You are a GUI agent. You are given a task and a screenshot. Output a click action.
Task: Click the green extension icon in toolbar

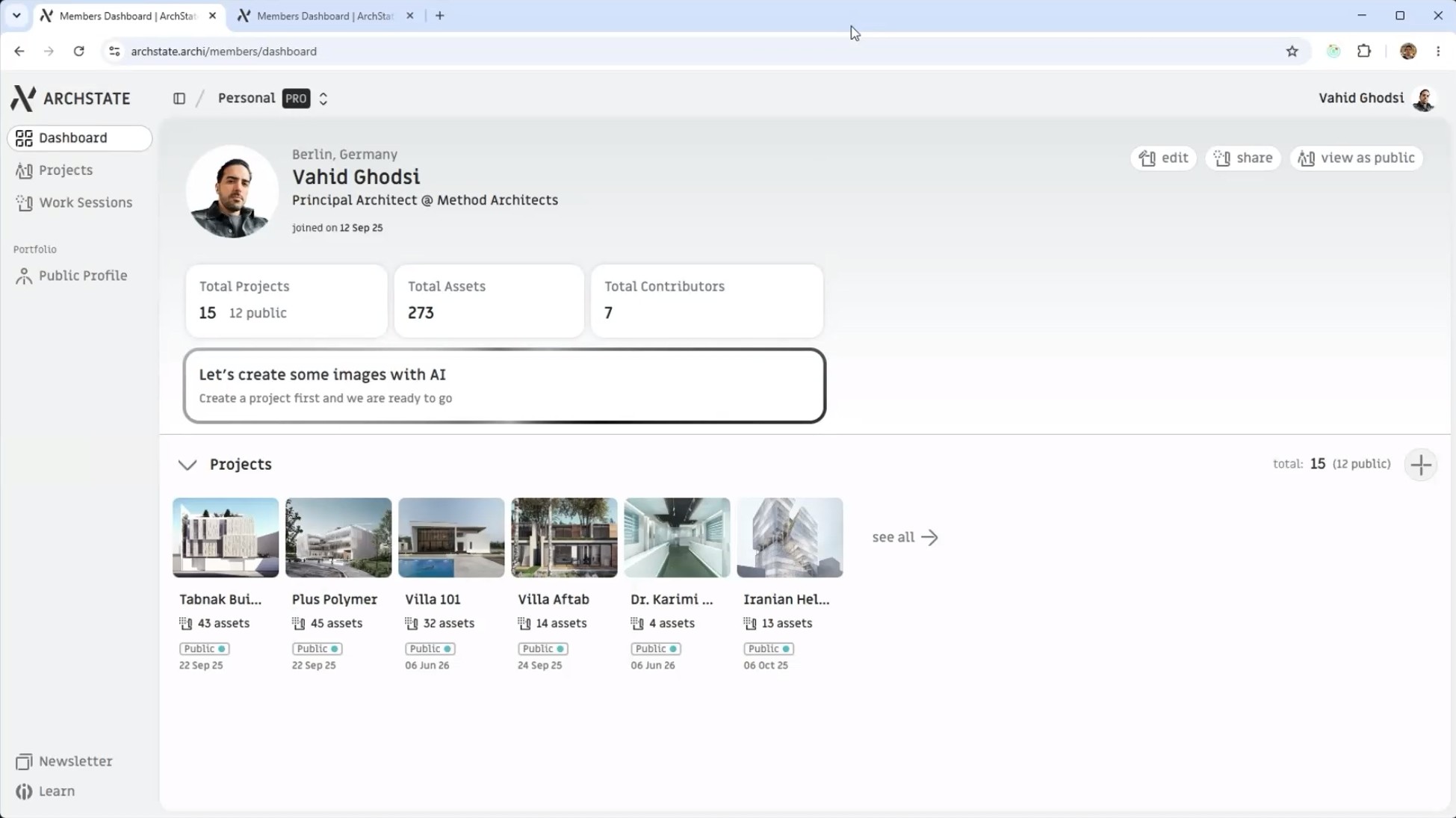click(x=1333, y=52)
